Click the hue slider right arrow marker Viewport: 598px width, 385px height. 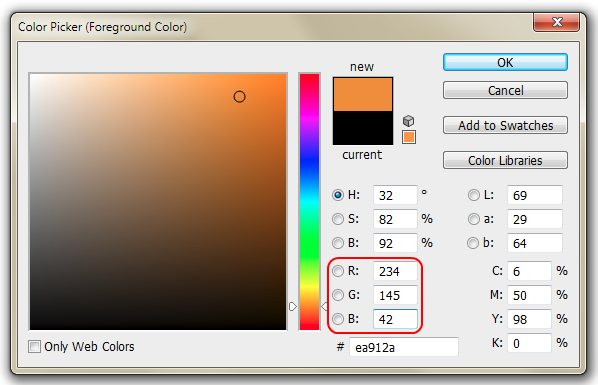pos(324,306)
